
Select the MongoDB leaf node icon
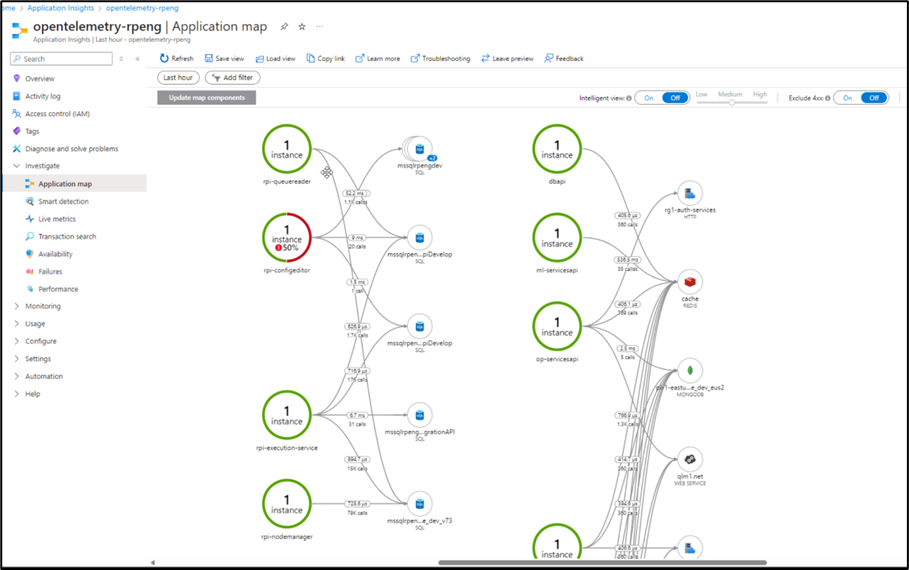[690, 370]
